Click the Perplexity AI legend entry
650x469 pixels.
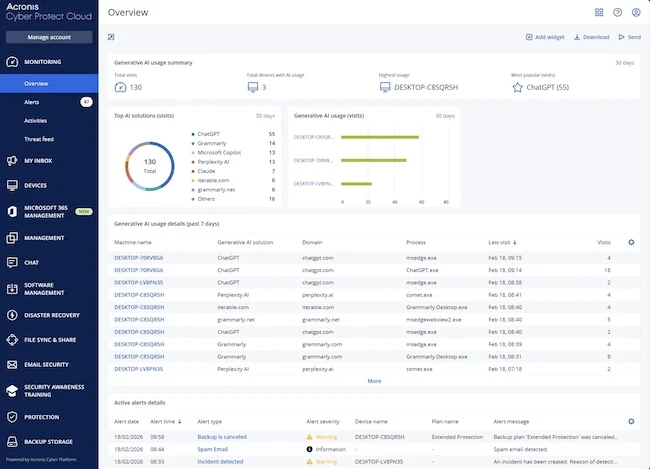213,162
